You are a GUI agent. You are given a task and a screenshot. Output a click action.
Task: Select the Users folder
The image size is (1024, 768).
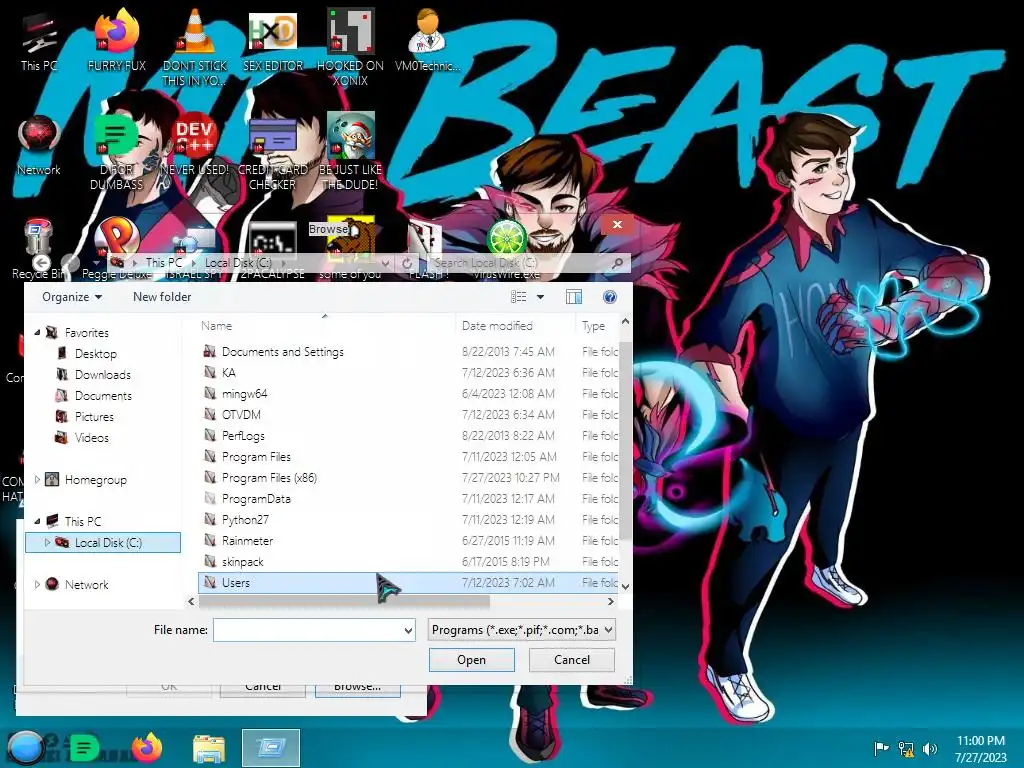tap(408, 583)
